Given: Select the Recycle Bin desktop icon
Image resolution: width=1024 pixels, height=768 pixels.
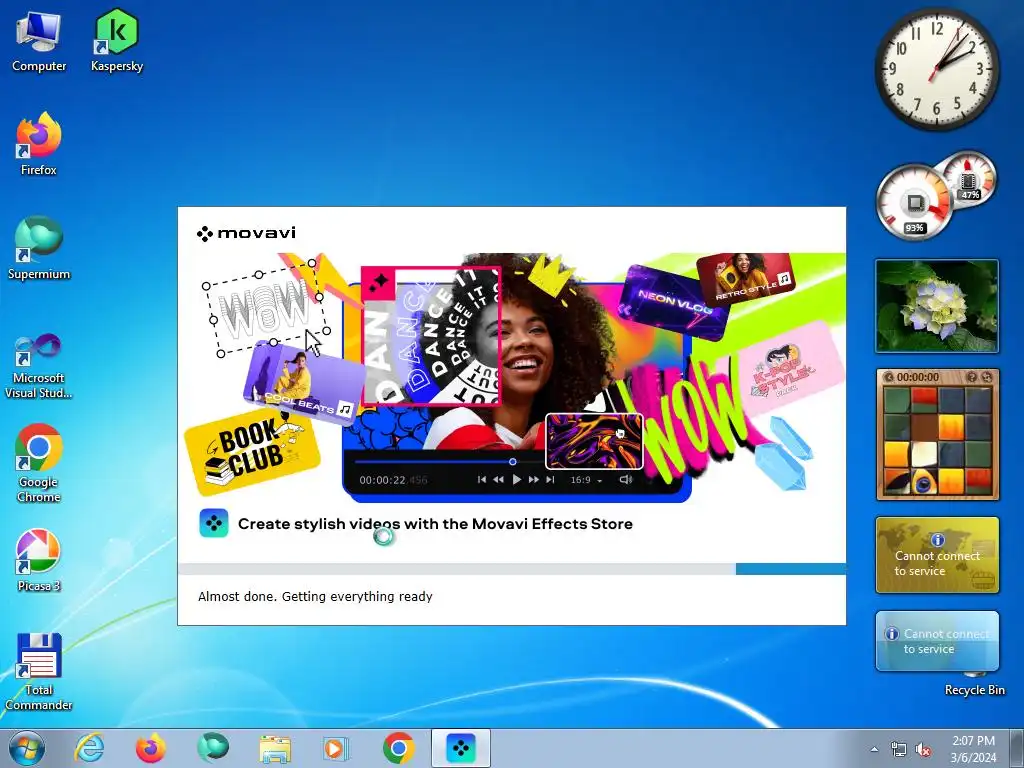Looking at the screenshot, I should tap(974, 683).
